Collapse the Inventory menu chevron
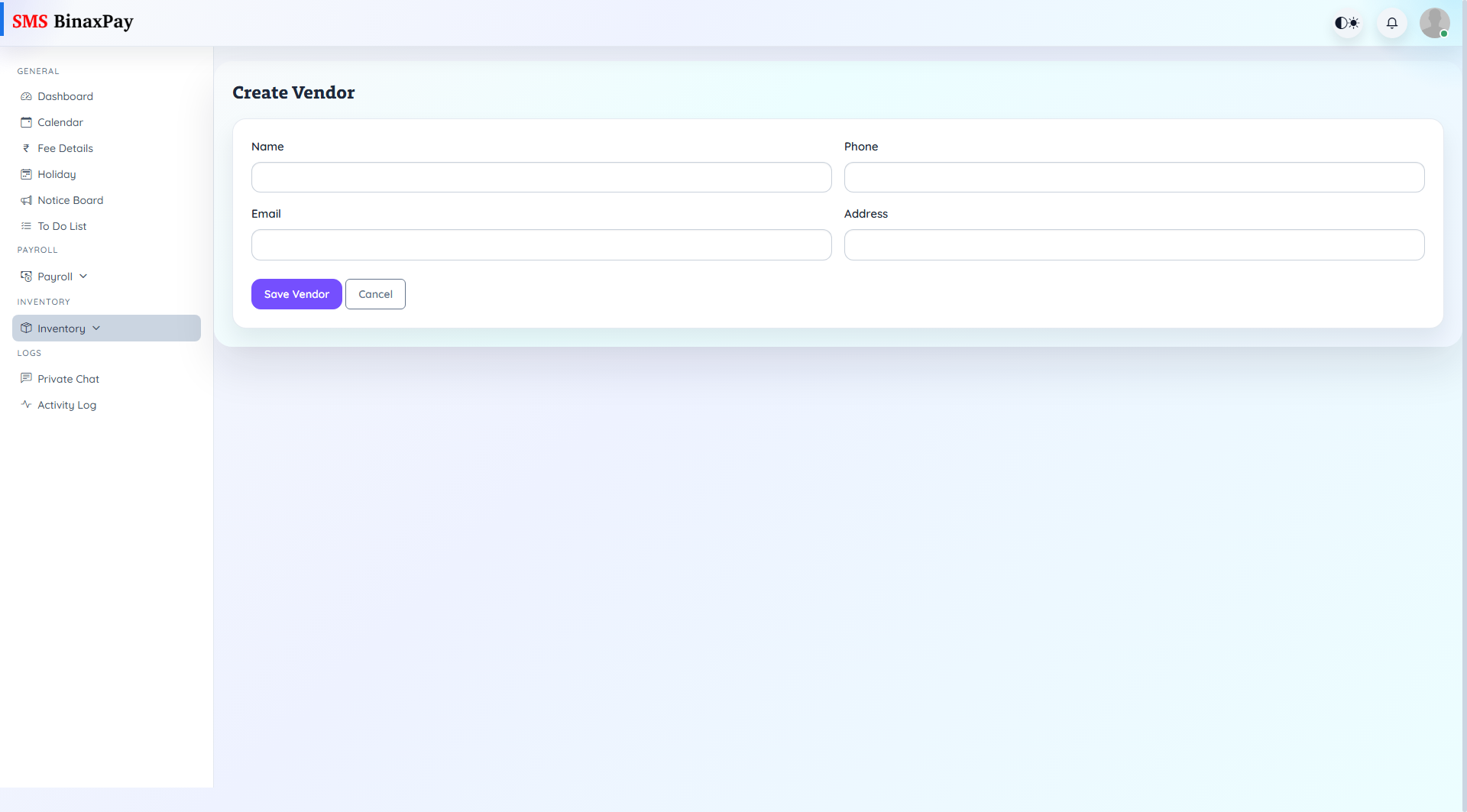 96,328
